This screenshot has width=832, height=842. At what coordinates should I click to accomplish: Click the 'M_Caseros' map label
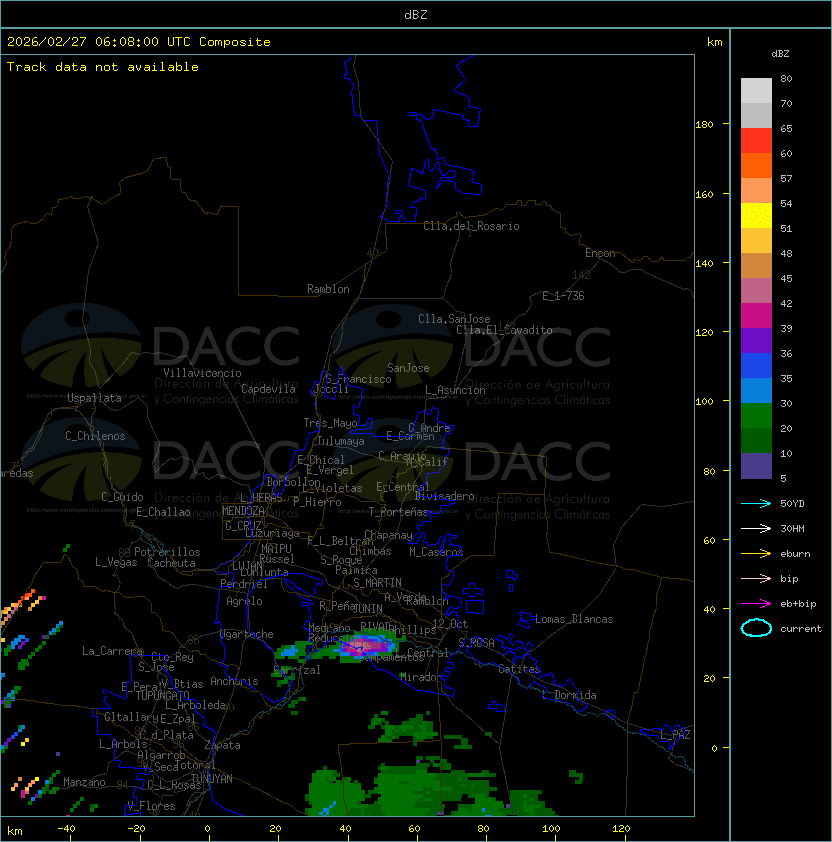coord(436,551)
